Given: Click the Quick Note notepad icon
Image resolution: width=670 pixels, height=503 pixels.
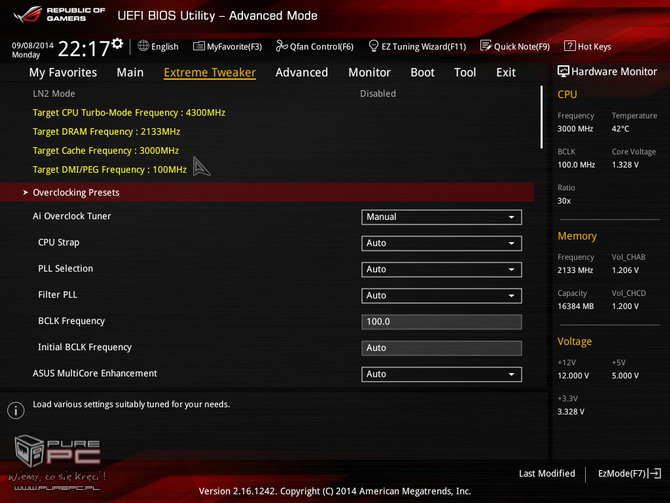Looking at the screenshot, I should [x=485, y=46].
